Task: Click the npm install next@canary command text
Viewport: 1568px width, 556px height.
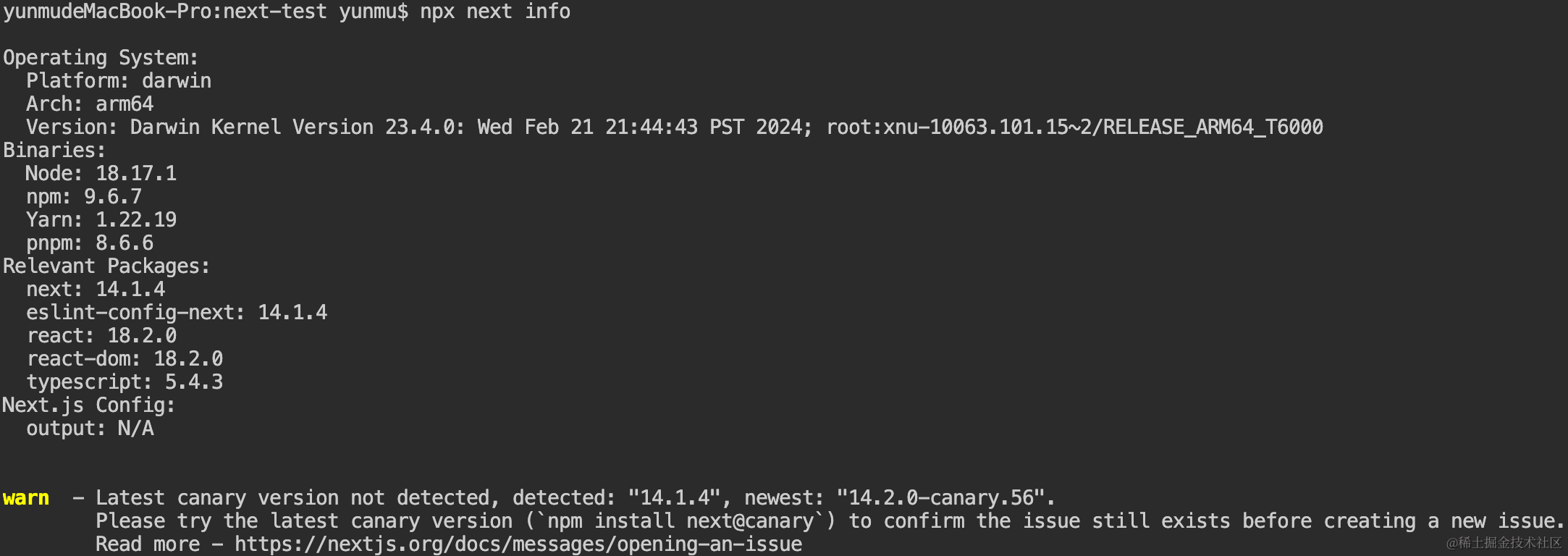Action: pyautogui.click(x=680, y=521)
